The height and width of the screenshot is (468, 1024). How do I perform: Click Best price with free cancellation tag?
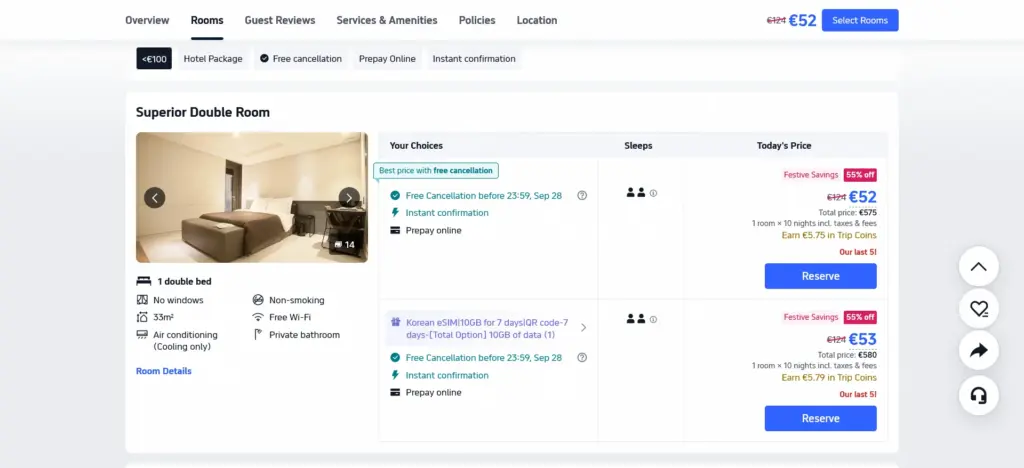click(x=436, y=170)
